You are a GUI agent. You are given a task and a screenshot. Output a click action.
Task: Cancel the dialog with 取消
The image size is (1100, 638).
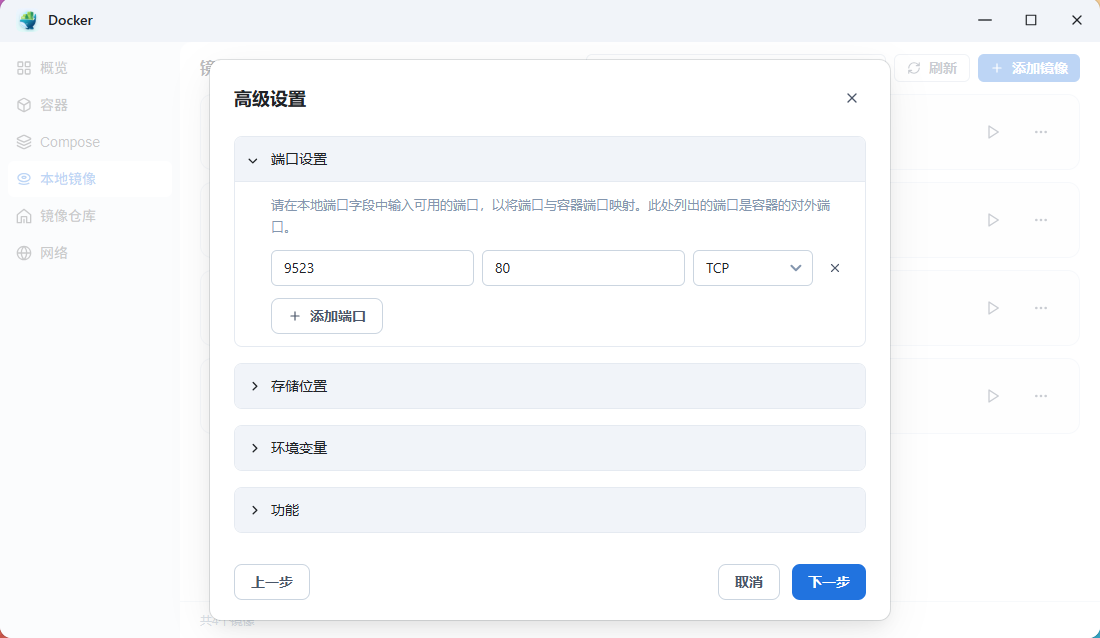click(748, 581)
